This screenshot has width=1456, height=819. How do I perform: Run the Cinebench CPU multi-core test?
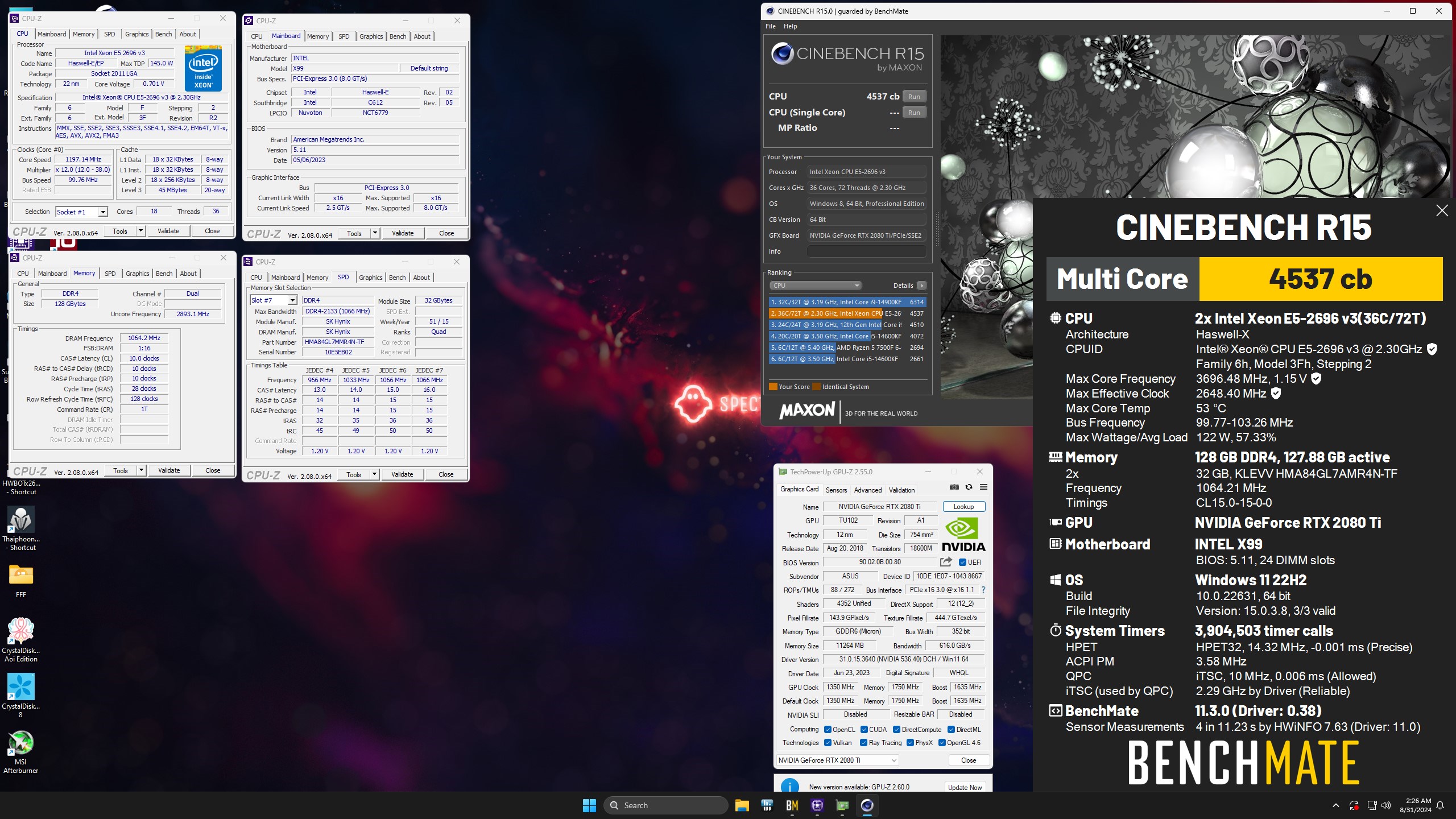coord(914,97)
